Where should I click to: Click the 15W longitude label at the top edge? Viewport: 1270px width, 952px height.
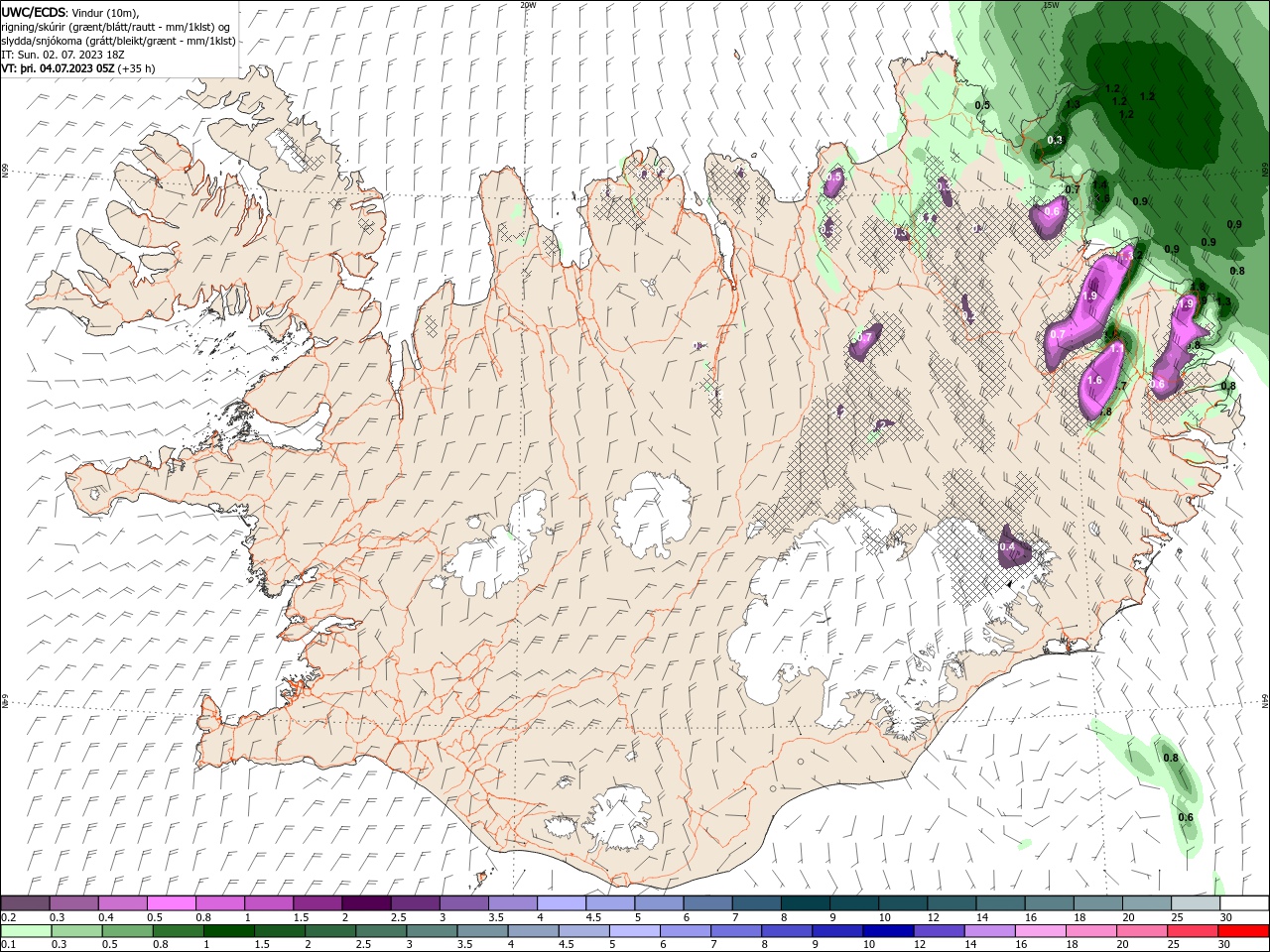[1051, 5]
